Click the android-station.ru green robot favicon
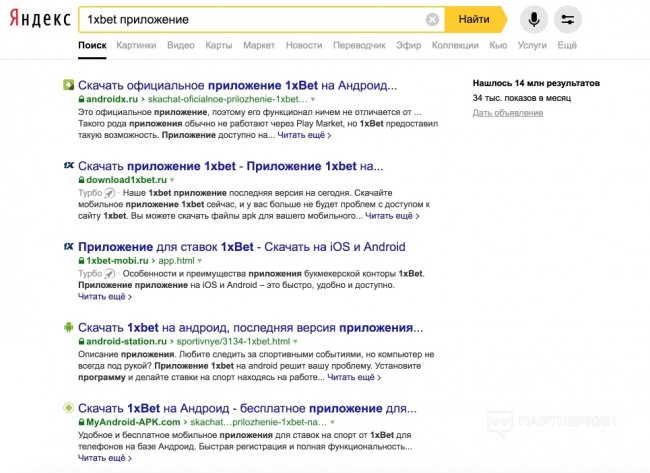The width and height of the screenshot is (650, 473). point(67,327)
